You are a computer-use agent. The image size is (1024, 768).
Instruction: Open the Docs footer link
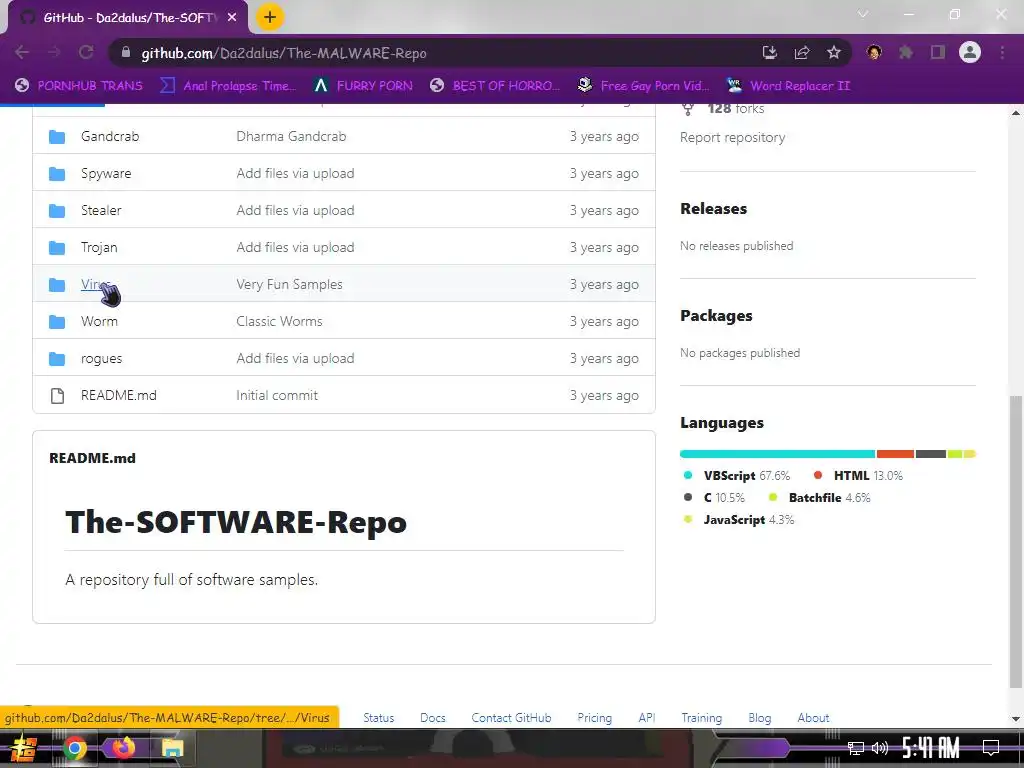coord(433,718)
